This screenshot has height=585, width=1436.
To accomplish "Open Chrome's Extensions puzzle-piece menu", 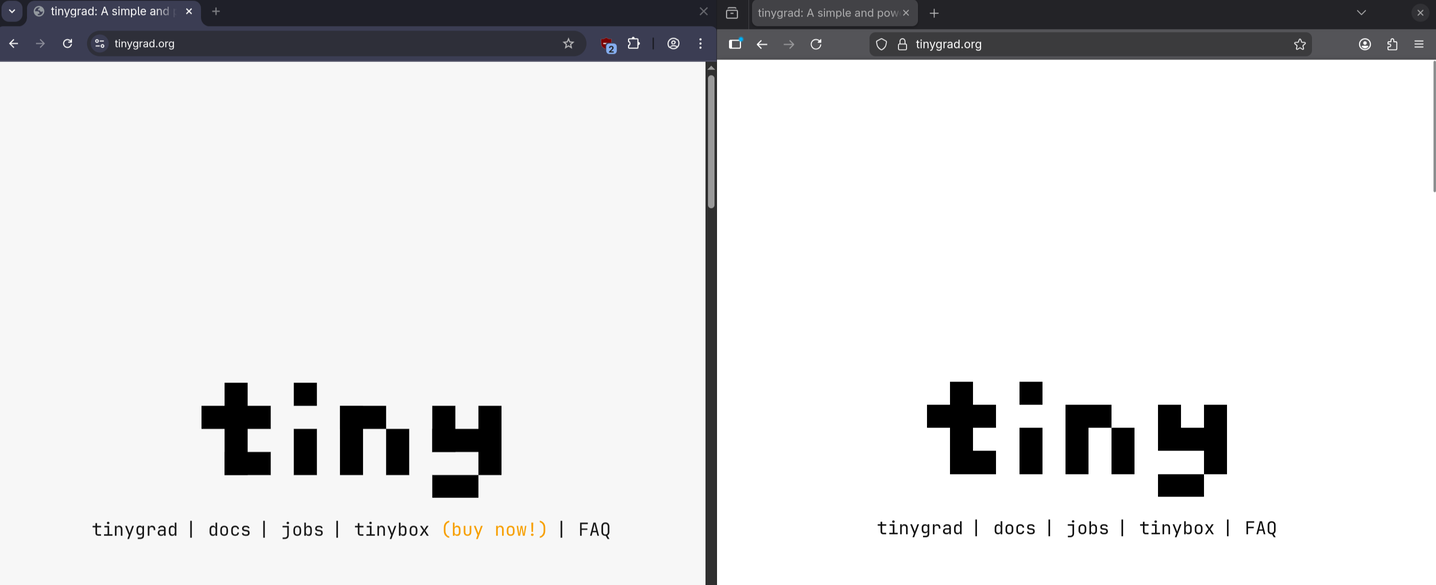I will click(633, 44).
